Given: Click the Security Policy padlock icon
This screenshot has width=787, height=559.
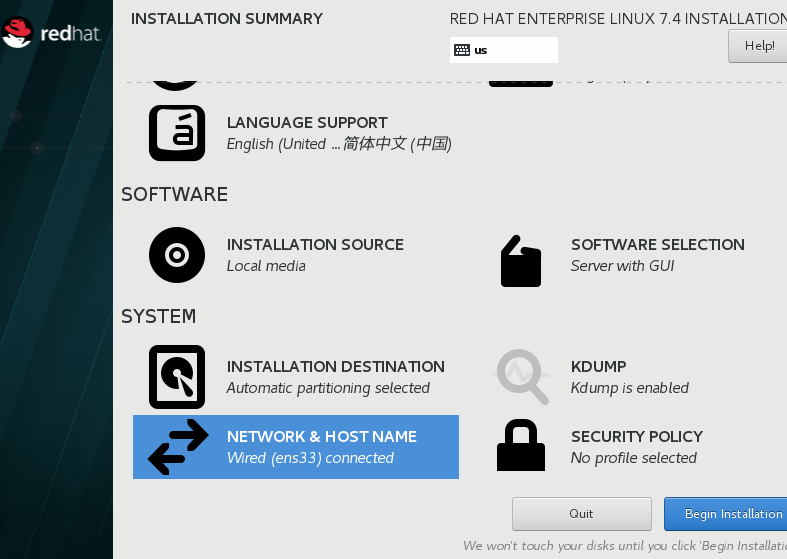Looking at the screenshot, I should 521,445.
